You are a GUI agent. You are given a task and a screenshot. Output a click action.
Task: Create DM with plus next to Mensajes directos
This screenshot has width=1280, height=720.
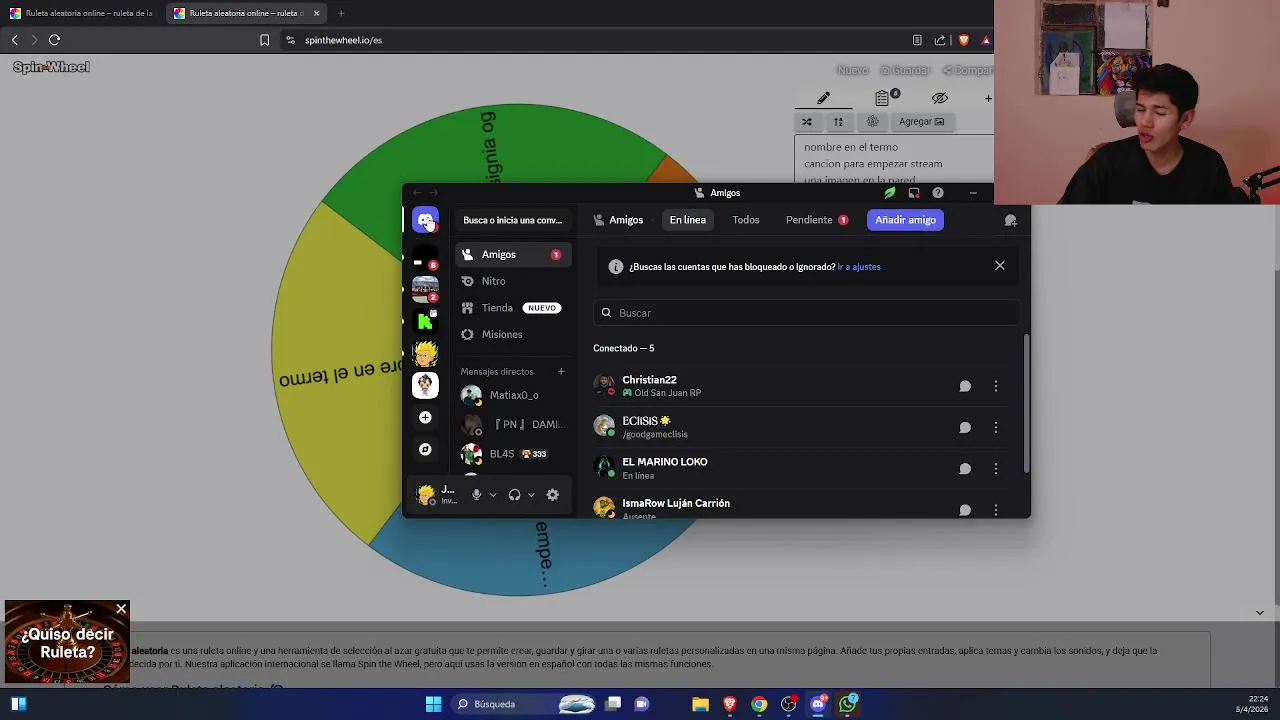pyautogui.click(x=561, y=371)
